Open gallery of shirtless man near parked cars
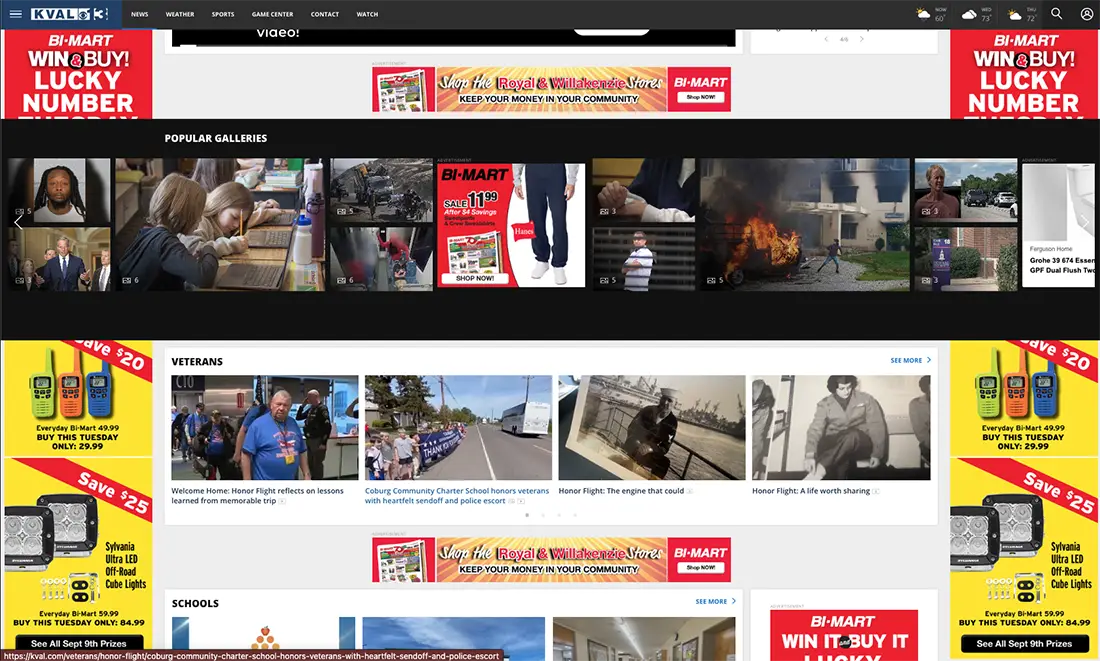 tap(965, 190)
